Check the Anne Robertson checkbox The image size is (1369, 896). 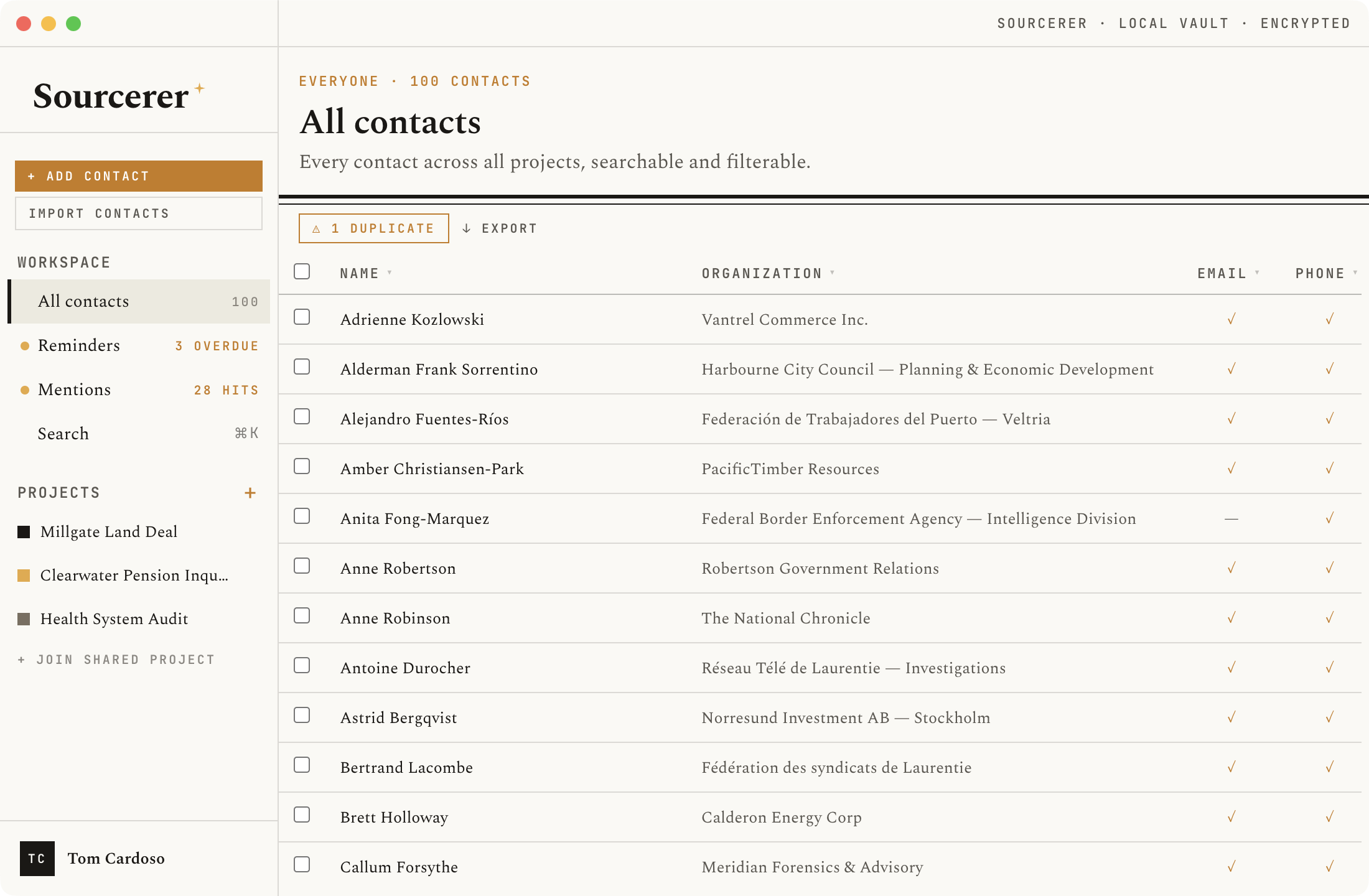(302, 566)
